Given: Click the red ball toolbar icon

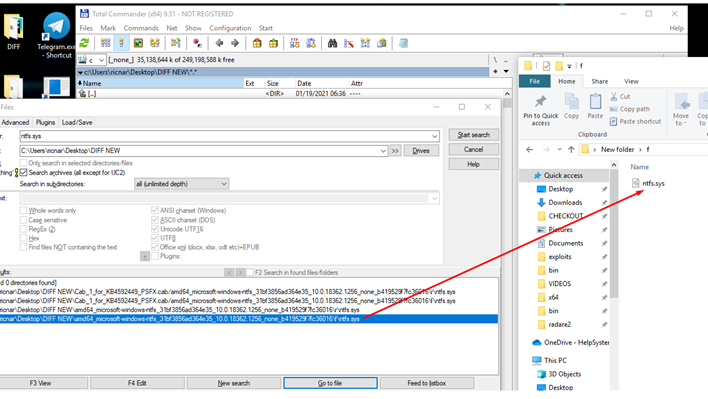Looking at the screenshot, I should click(x=197, y=43).
